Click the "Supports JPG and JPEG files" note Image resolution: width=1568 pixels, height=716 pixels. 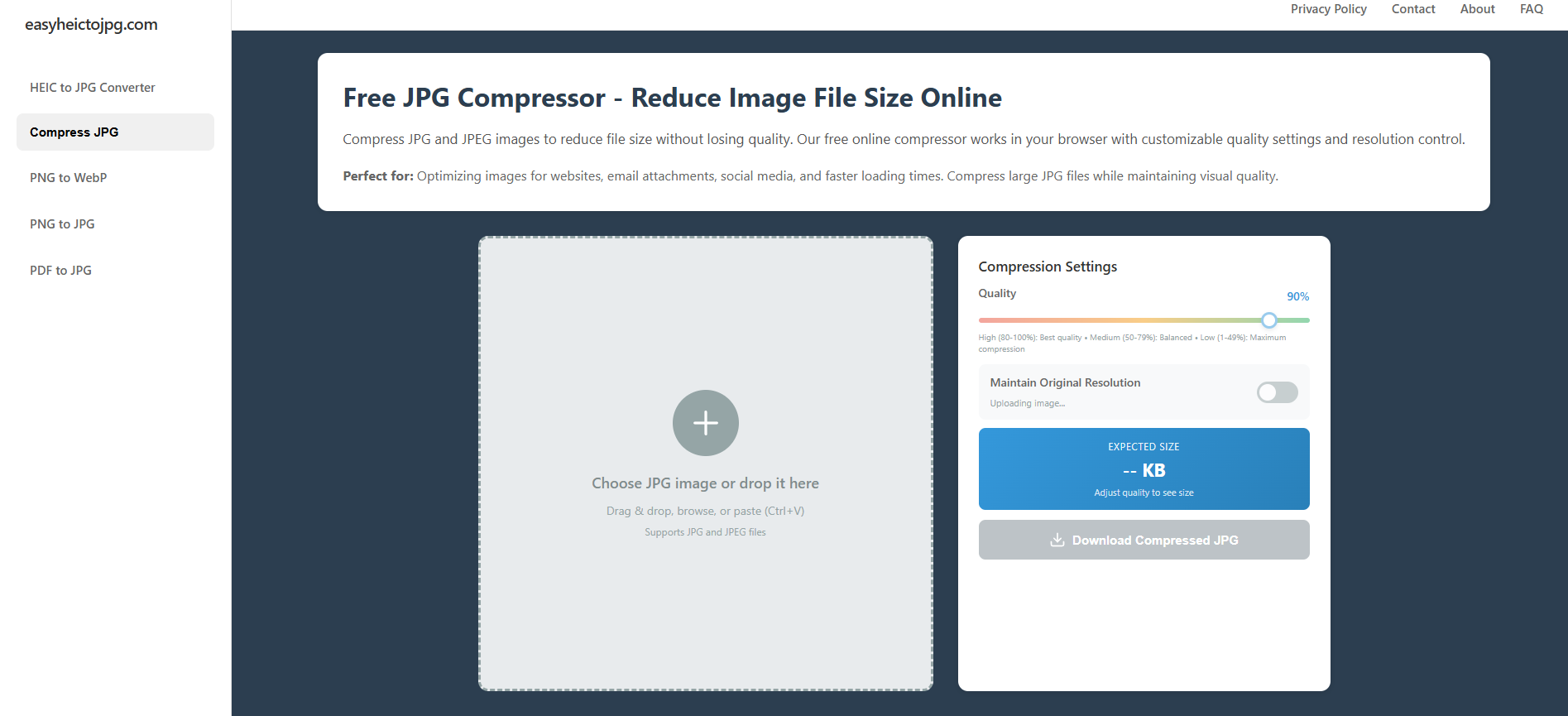pos(705,532)
